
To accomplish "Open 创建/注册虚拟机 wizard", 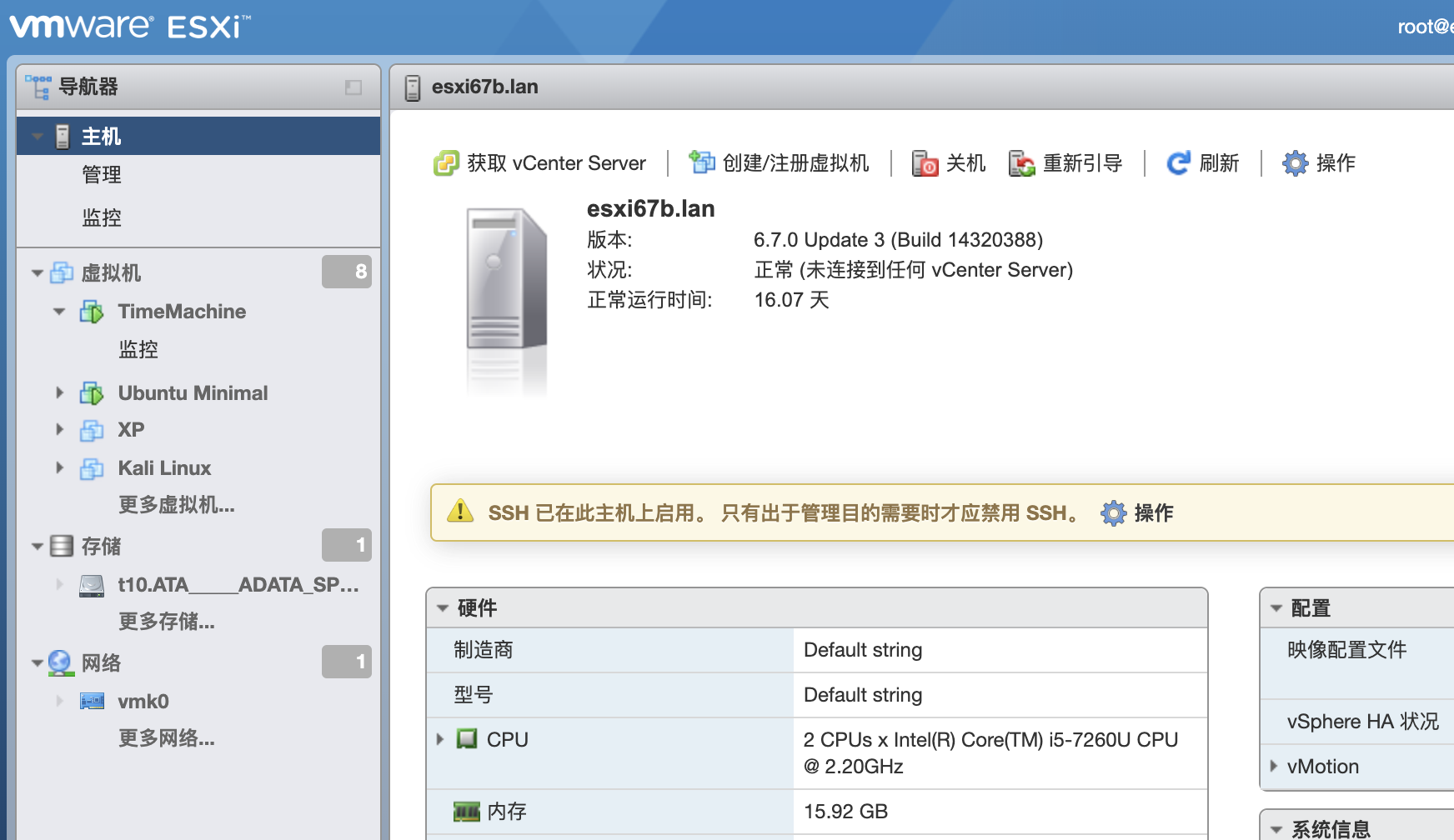I will pyautogui.click(x=701, y=162).
